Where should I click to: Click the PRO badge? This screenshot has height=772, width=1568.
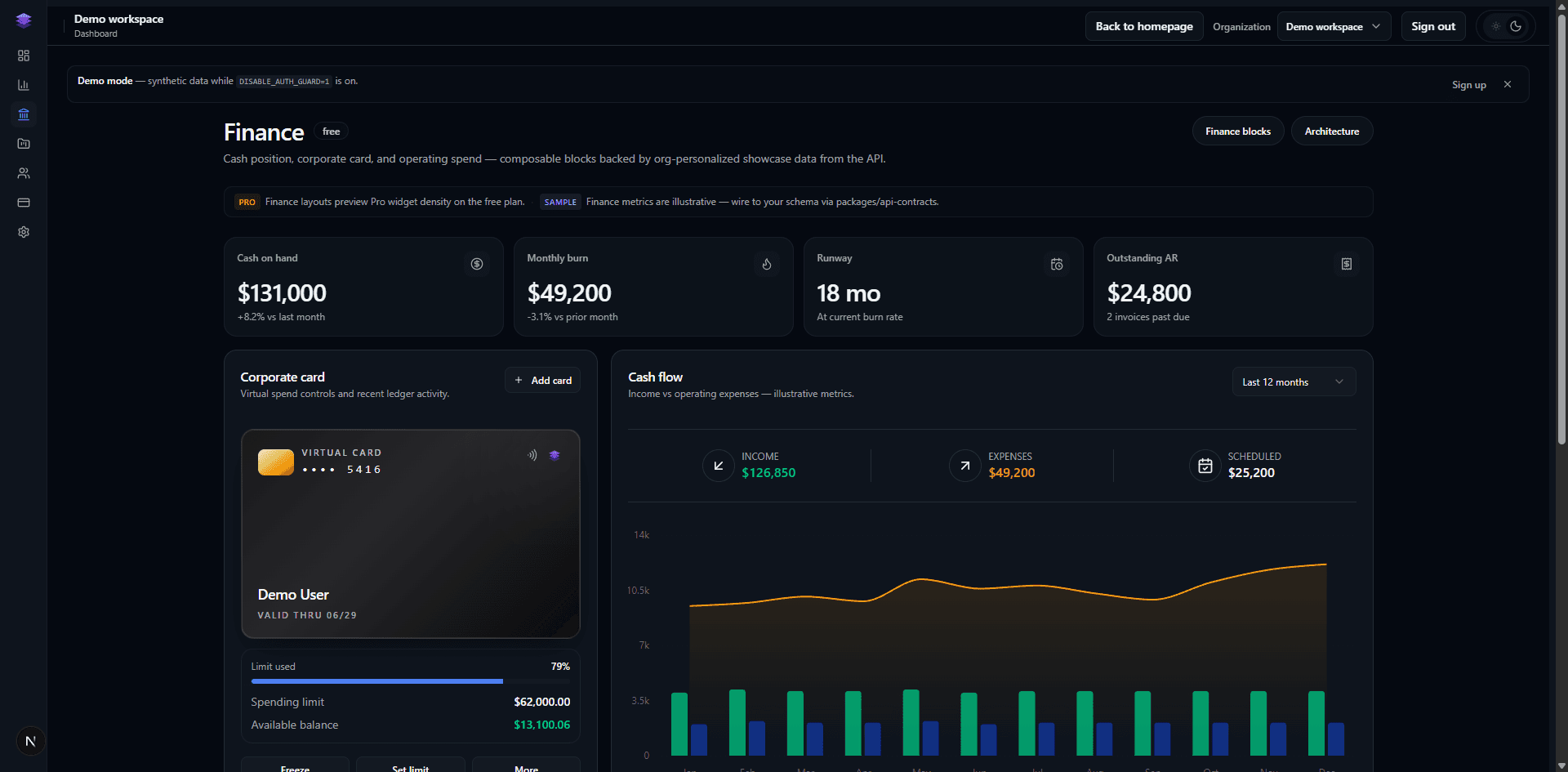247,202
